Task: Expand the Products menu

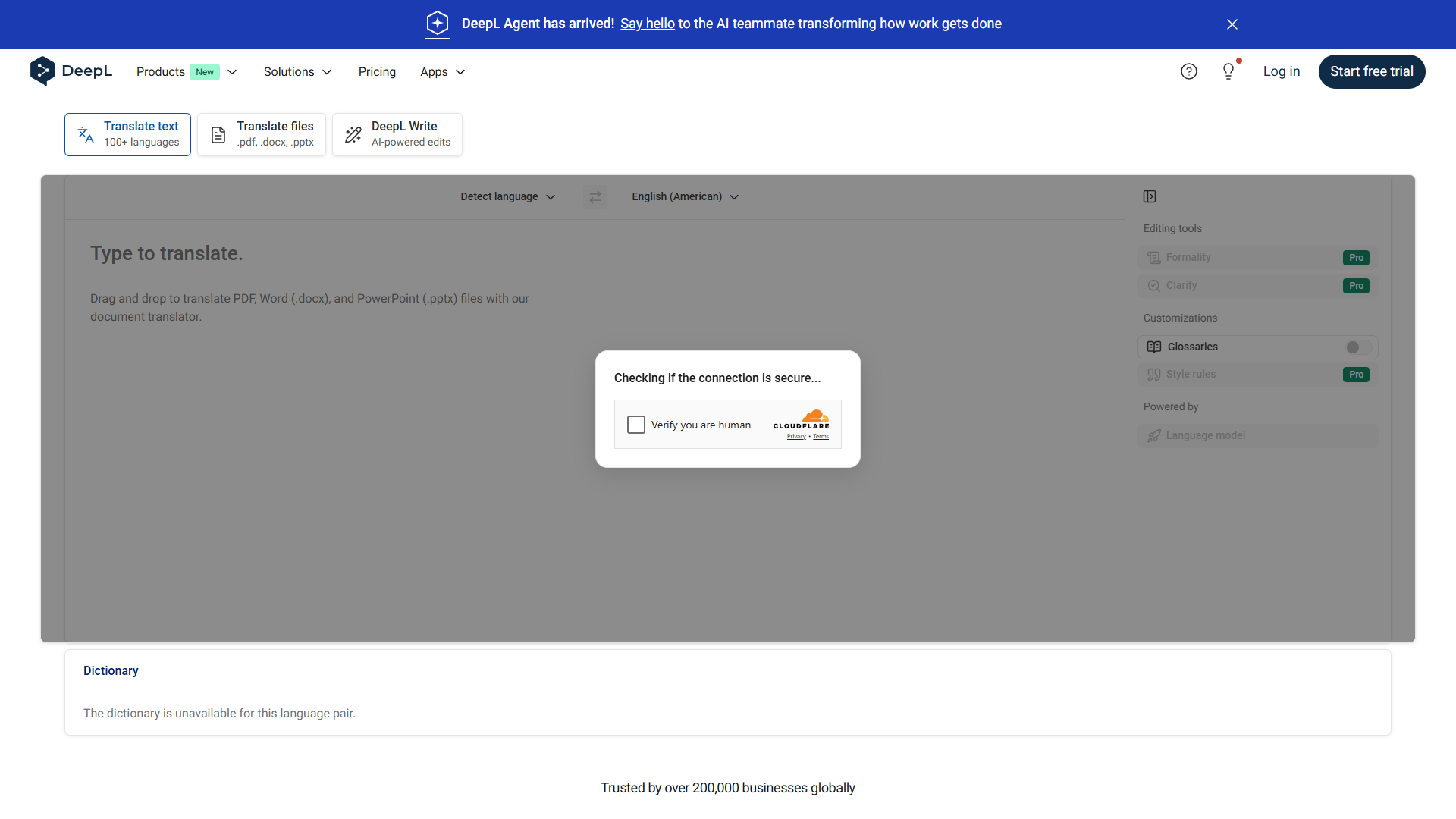Action: (x=187, y=72)
